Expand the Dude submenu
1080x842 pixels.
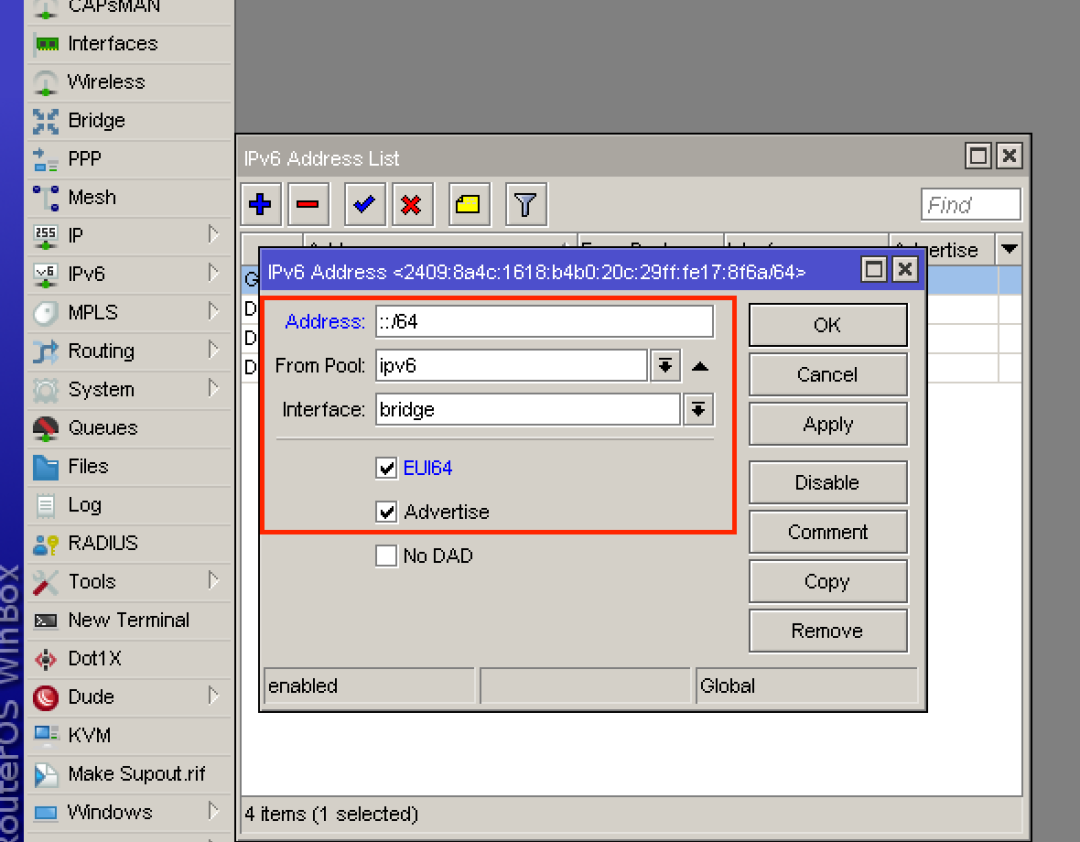tap(214, 696)
